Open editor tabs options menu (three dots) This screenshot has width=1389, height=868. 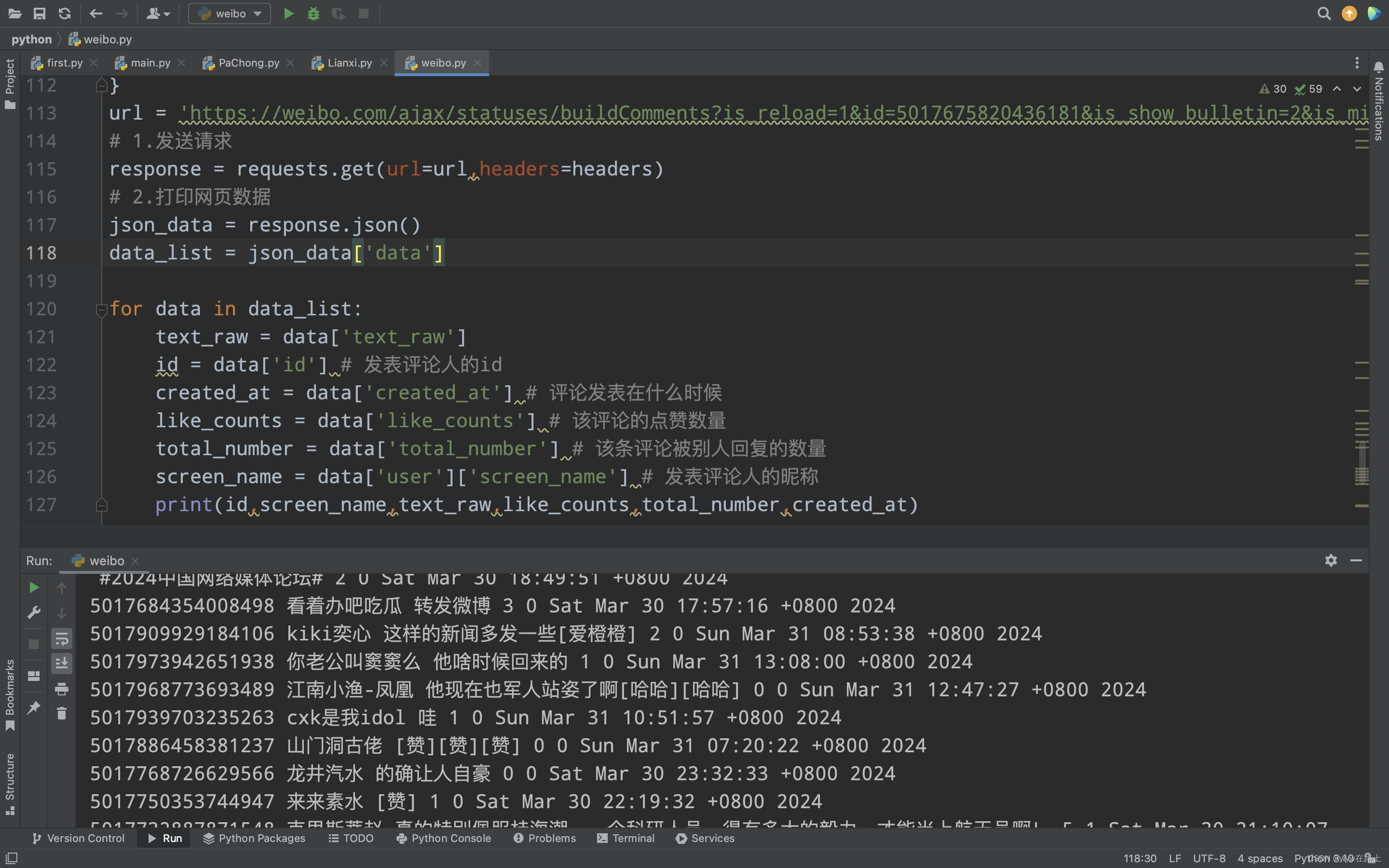tap(1357, 63)
